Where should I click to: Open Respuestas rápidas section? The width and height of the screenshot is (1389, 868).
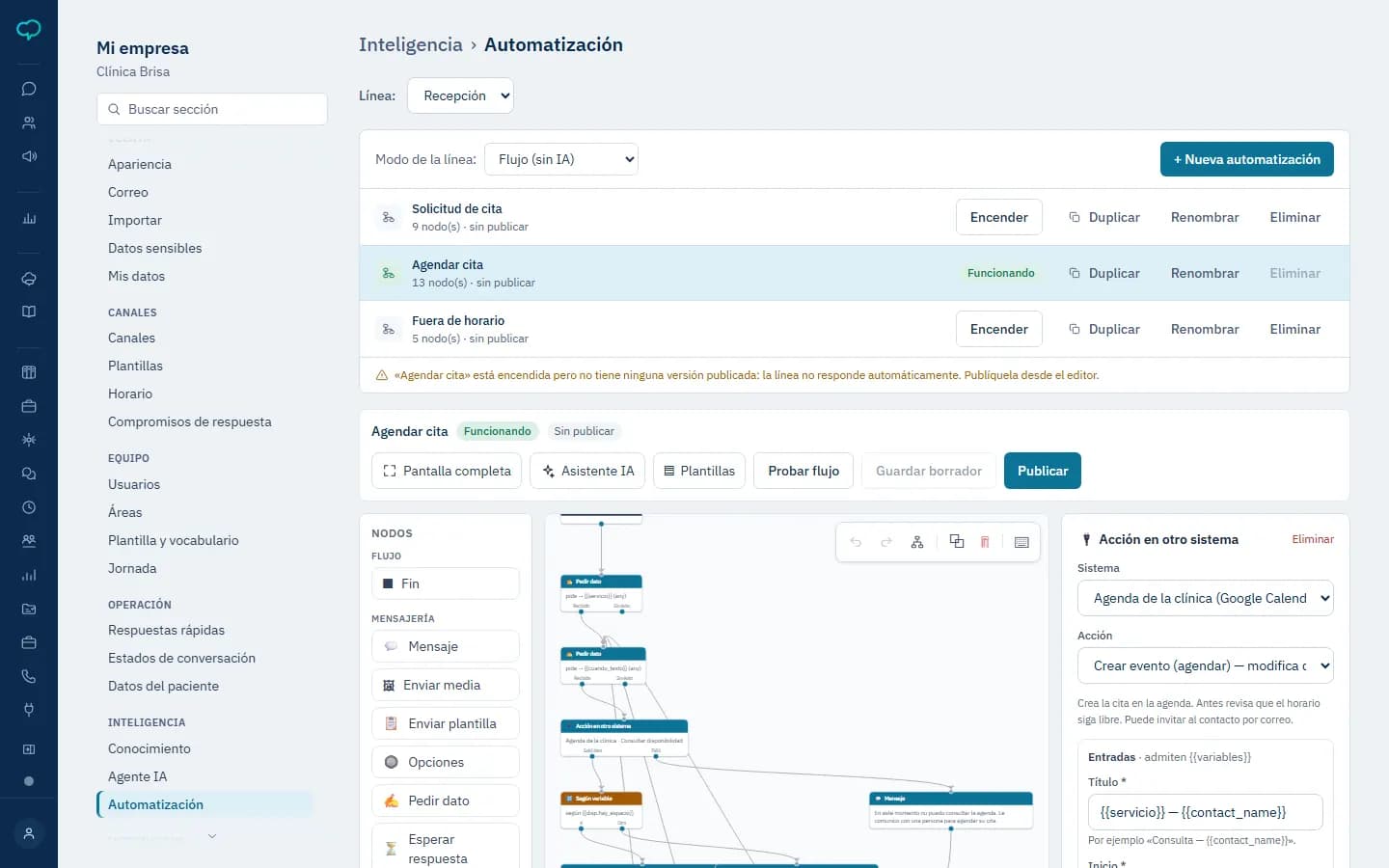coord(166,630)
